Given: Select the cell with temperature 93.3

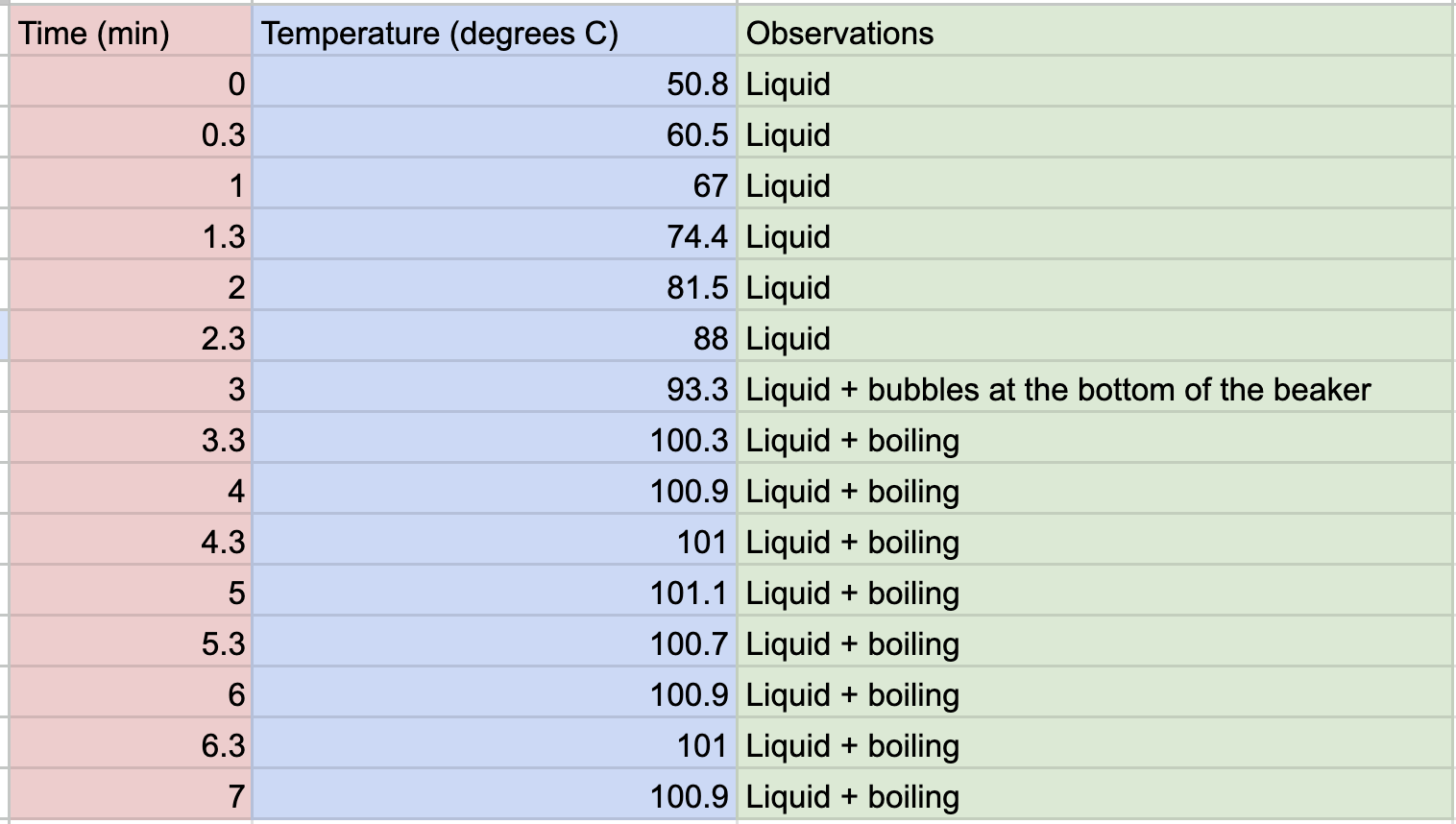Looking at the screenshot, I should 494,390.
